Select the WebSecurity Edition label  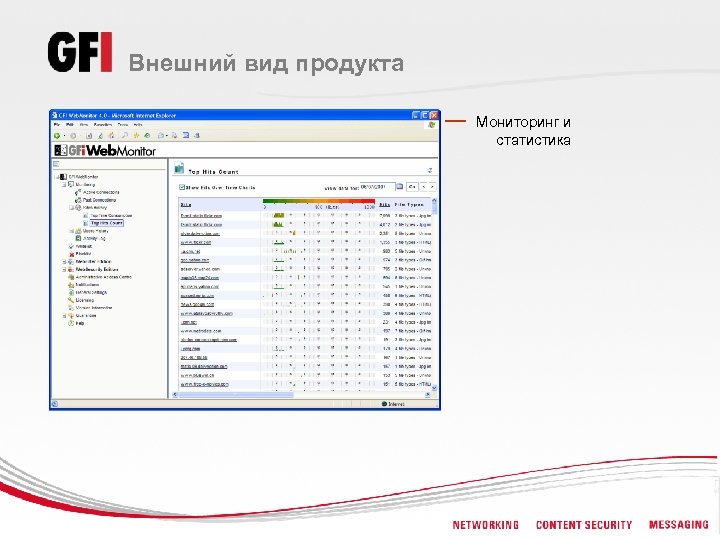(x=96, y=270)
